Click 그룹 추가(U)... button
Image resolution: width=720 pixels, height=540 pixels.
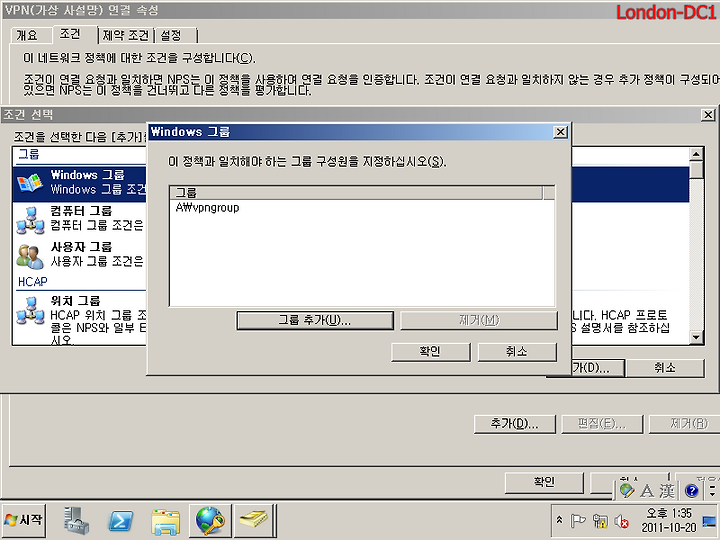[x=315, y=320]
